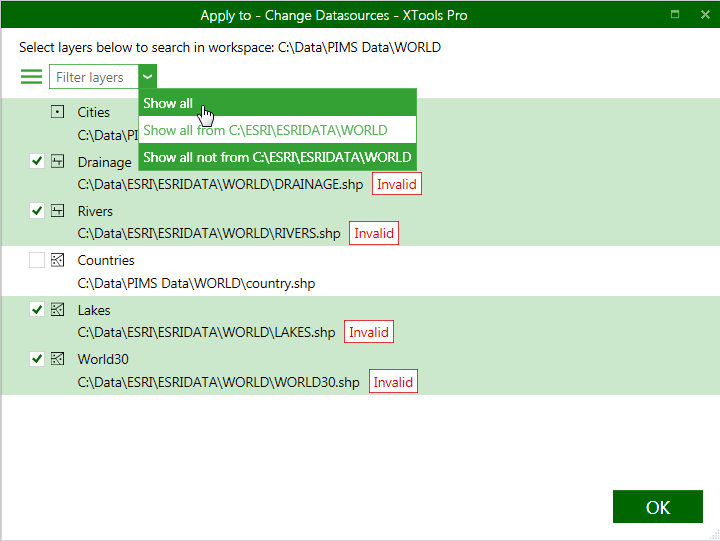Click the World30 polygon layer icon
The width and height of the screenshot is (720, 541).
point(57,359)
